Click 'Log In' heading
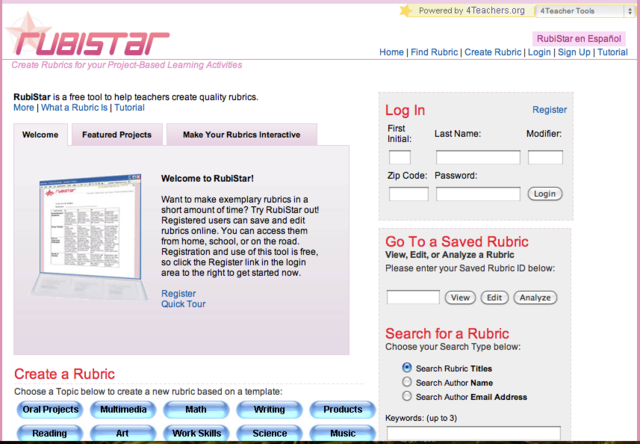Screen dimensions: 640x444 pyautogui.click(x=405, y=110)
